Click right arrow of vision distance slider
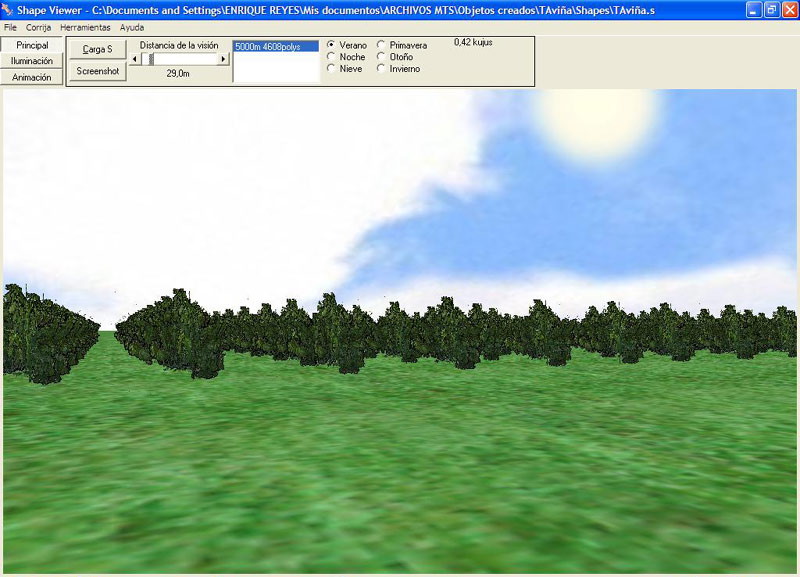 (x=223, y=59)
